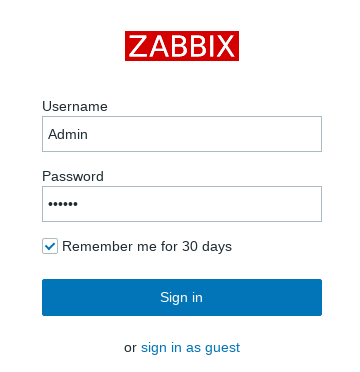Click the empty space after the password dots
Image resolution: width=360 pixels, height=372 pixels.
[200, 204]
